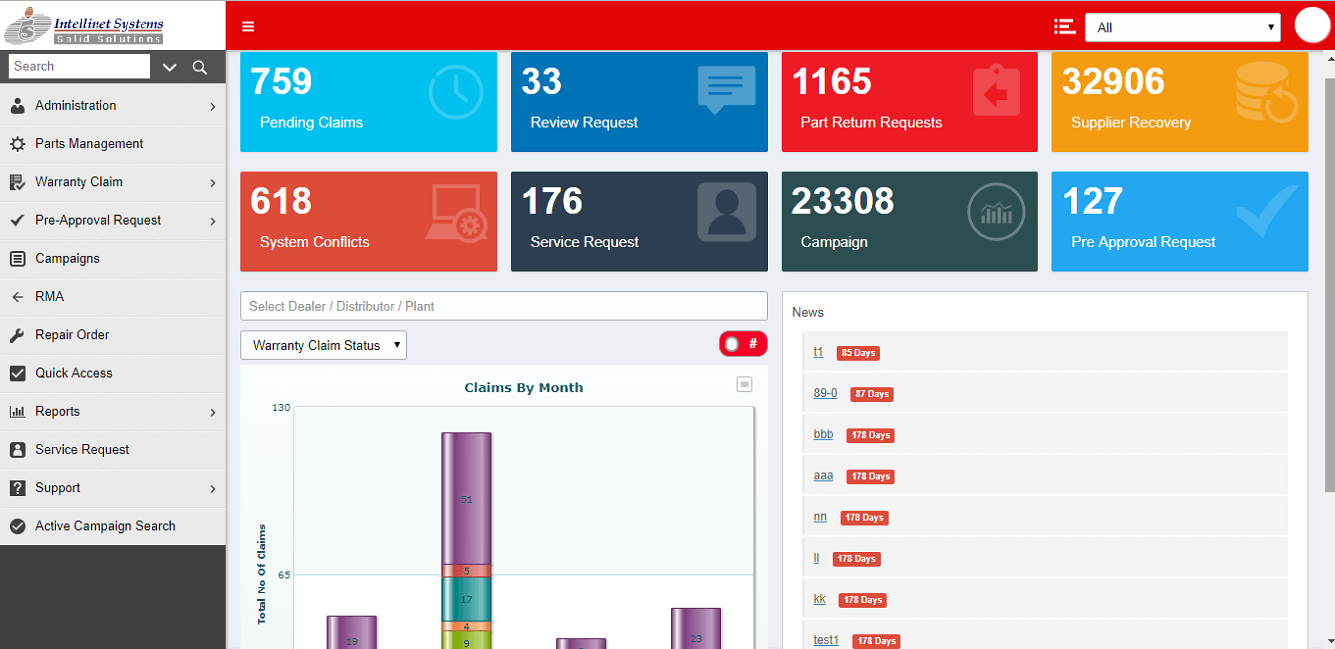Screen dimensions: 1335x649
Task: Expand the Reports menu arrow
Action: 213,412
